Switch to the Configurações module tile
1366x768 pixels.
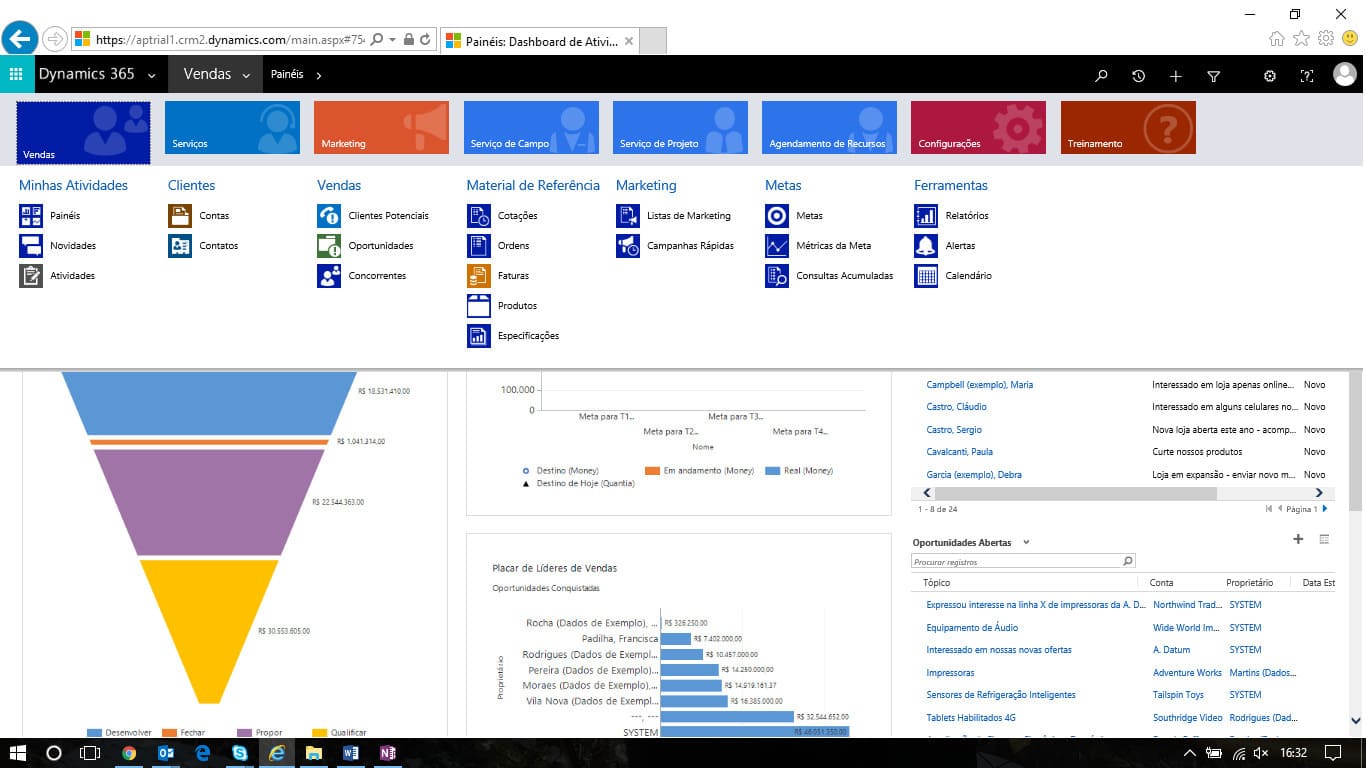click(977, 128)
